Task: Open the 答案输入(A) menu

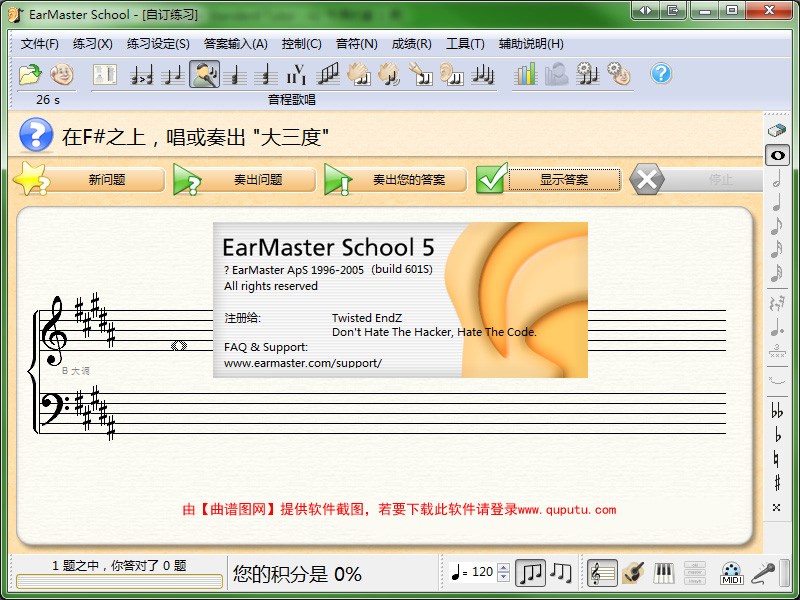Action: coord(236,44)
